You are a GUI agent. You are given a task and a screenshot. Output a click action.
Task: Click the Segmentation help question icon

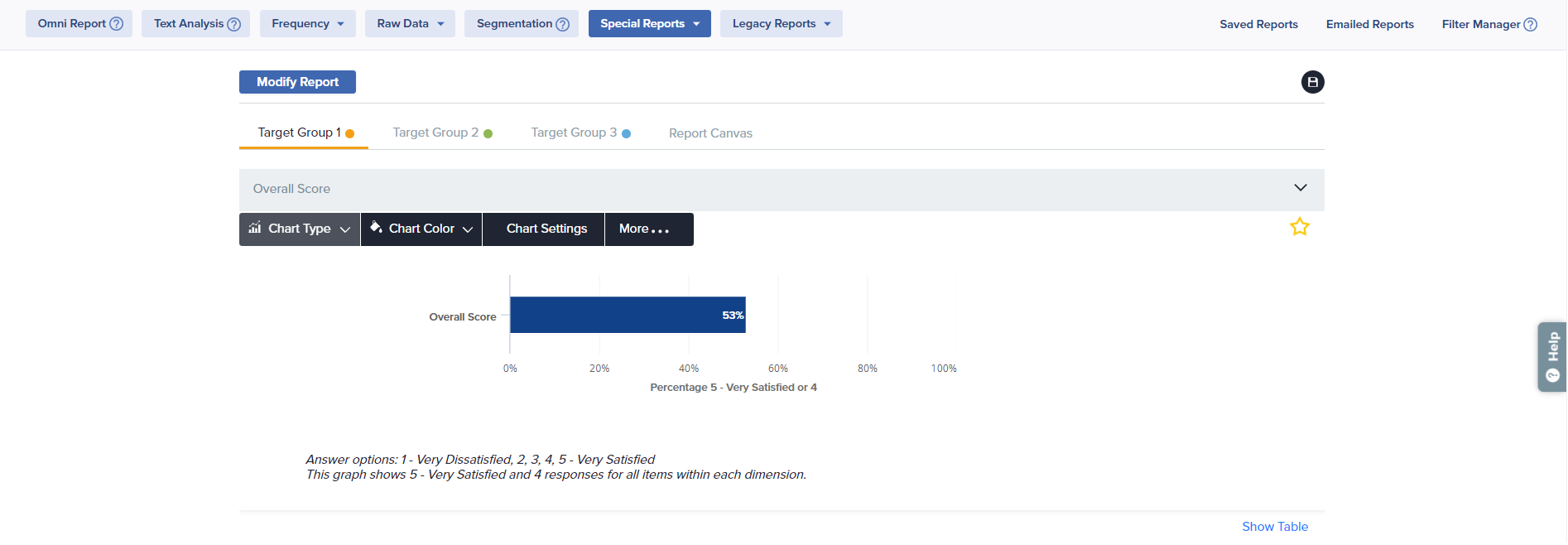click(563, 24)
